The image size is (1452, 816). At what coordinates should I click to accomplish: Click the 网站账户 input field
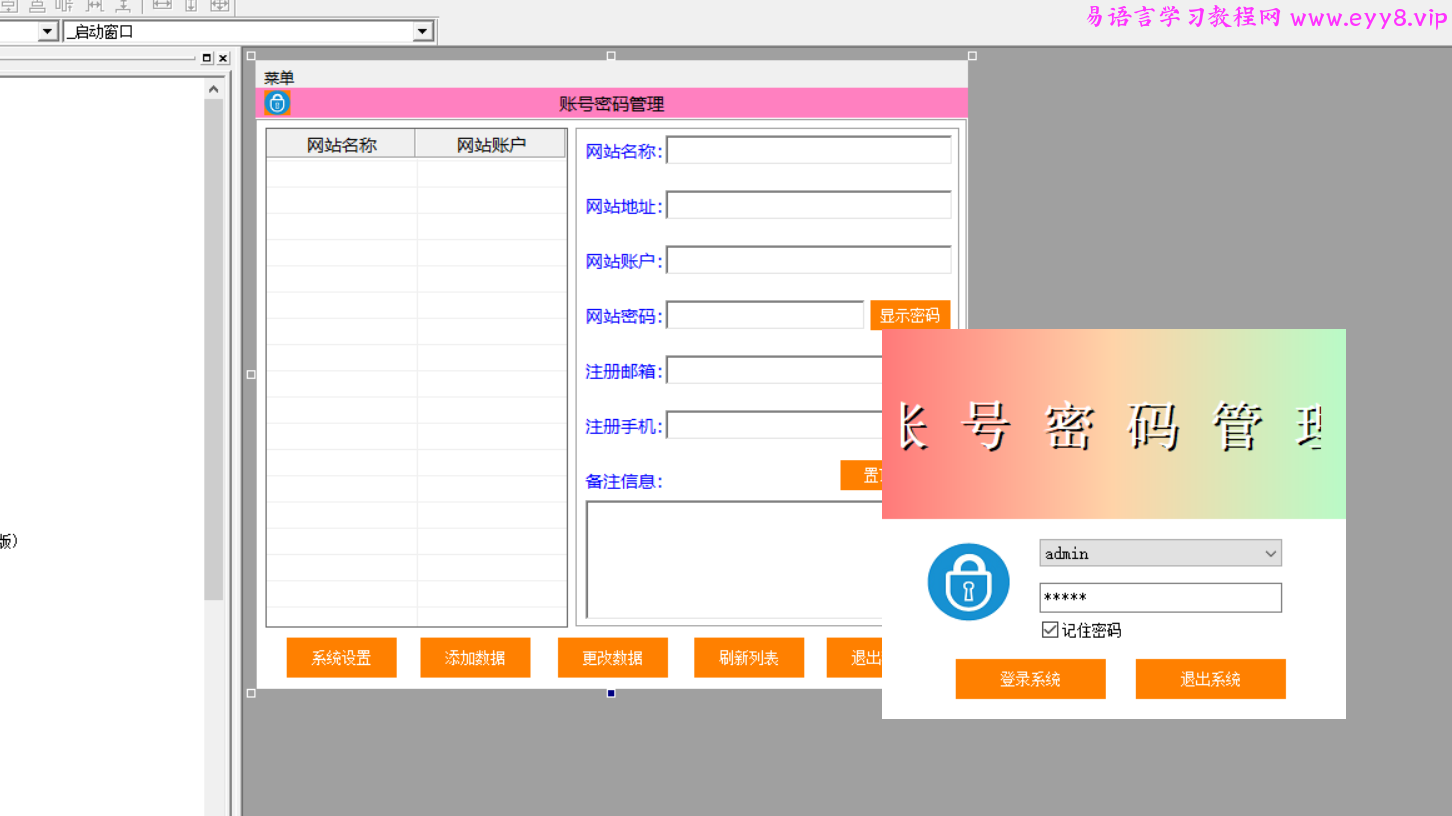coord(809,260)
